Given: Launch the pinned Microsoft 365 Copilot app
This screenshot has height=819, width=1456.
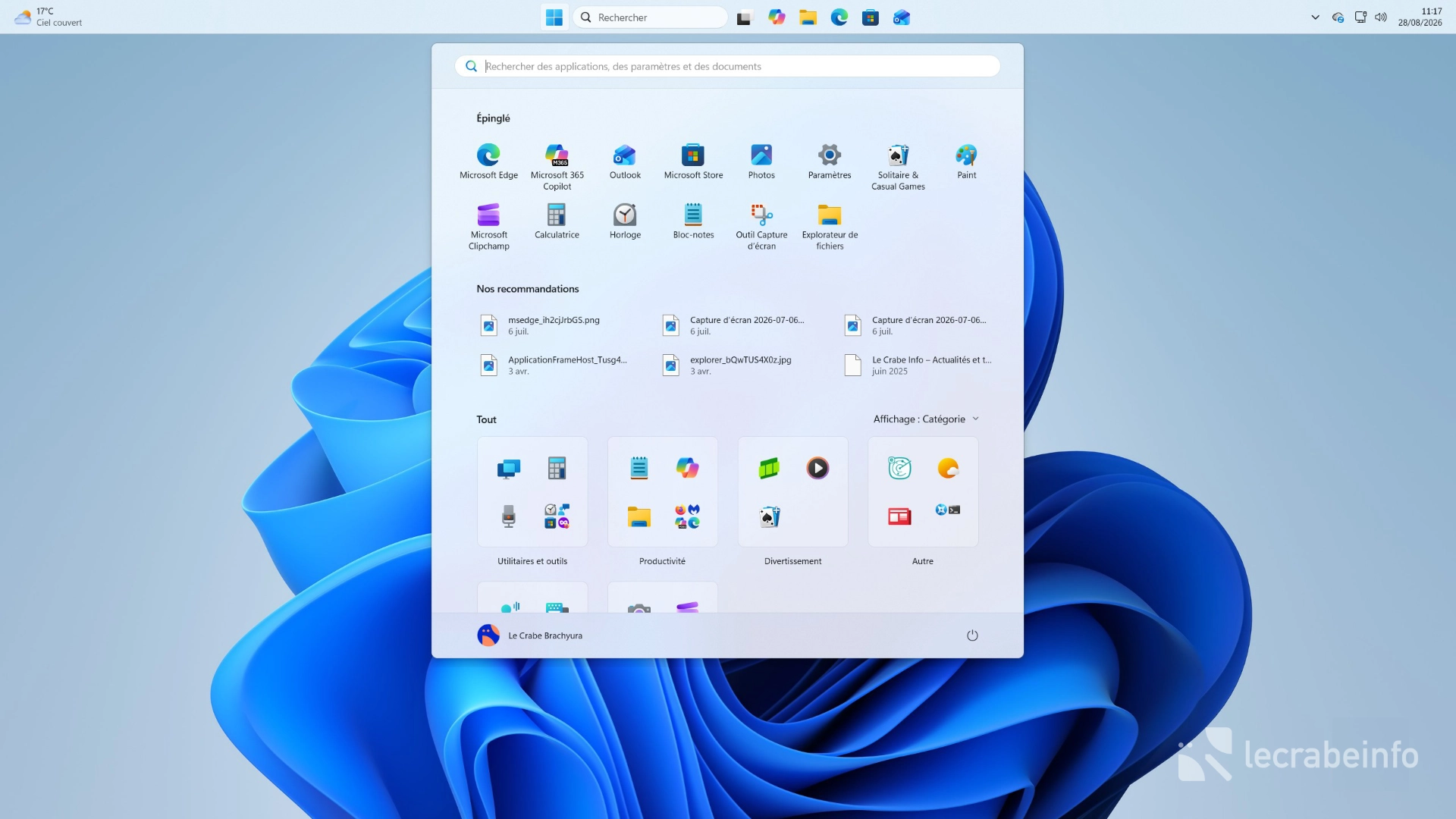Looking at the screenshot, I should click(x=557, y=167).
